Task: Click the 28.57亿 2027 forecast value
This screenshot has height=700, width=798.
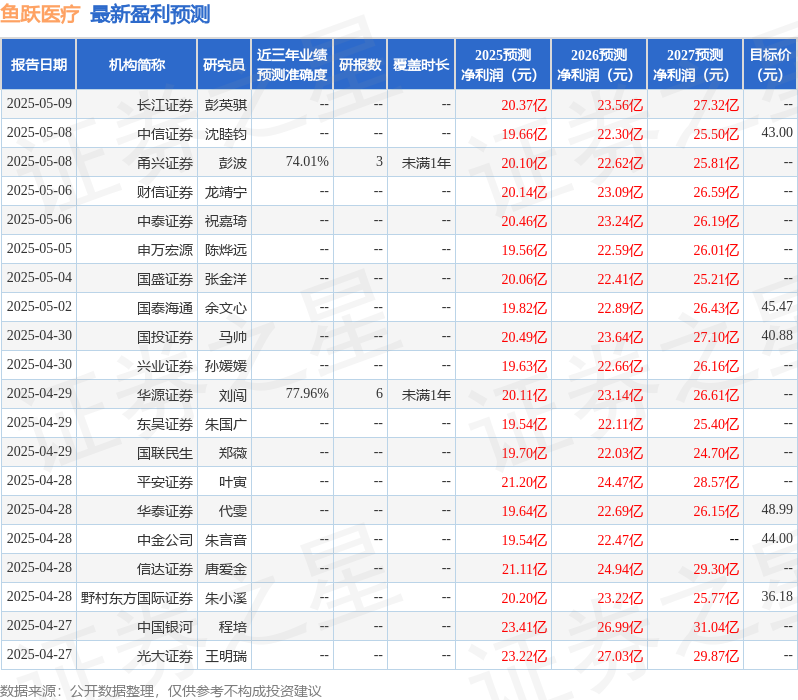Action: [x=716, y=483]
